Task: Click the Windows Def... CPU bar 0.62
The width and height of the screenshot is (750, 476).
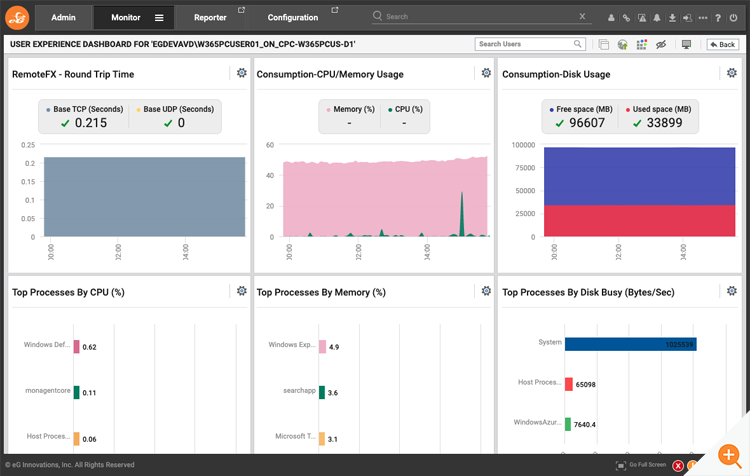Action: [77, 347]
